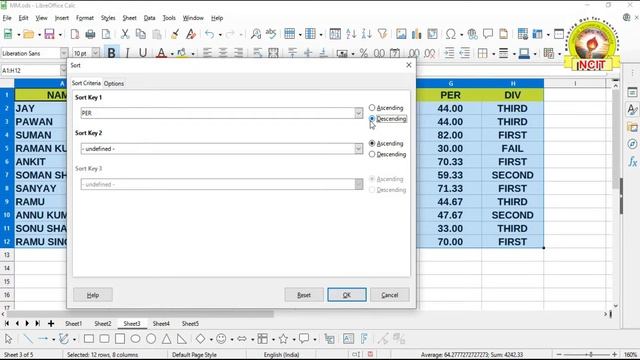Select column H header
The image size is (640, 360).
point(513,83)
